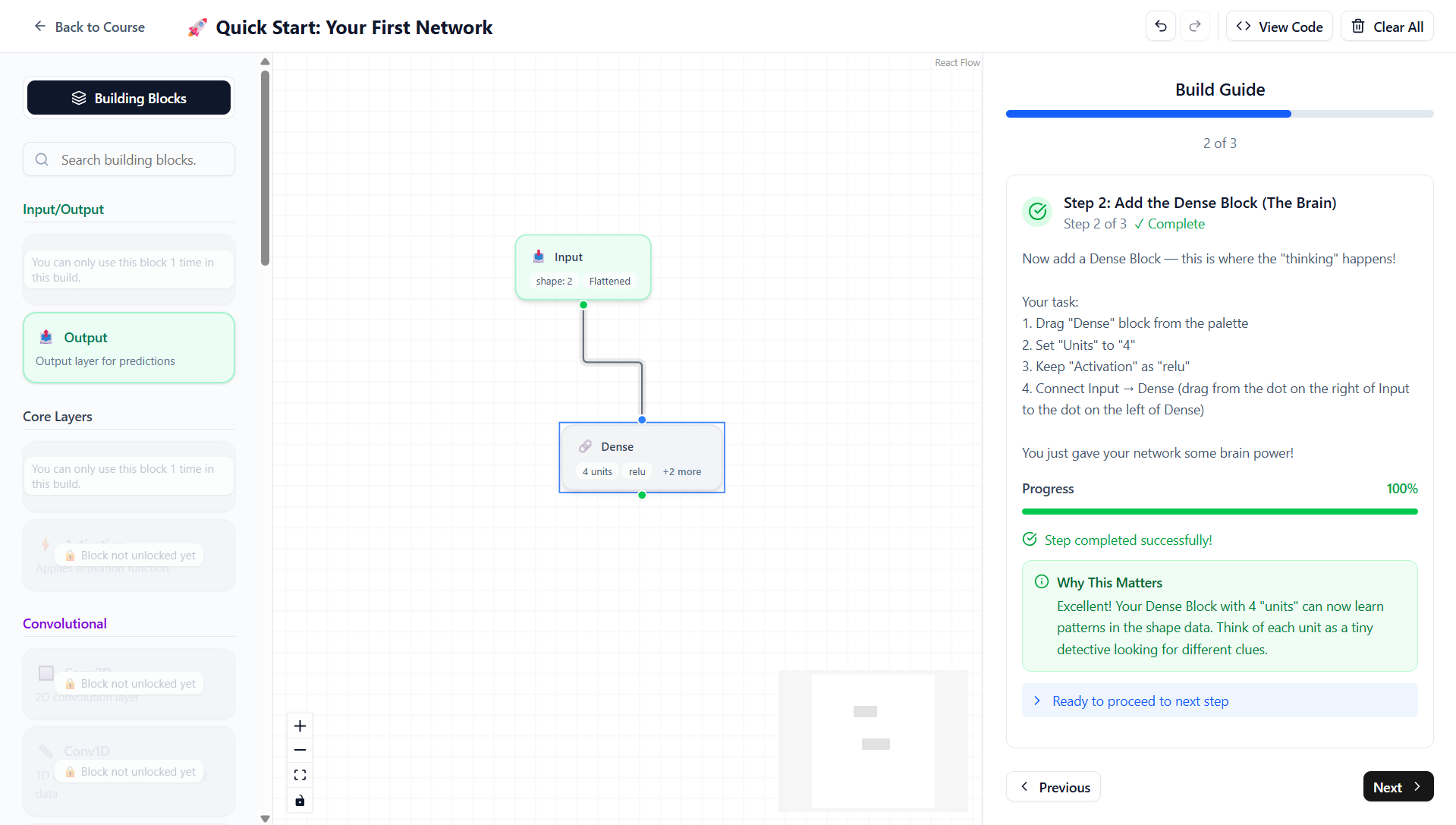
Task: Zoom out of the canvas
Action: [300, 750]
